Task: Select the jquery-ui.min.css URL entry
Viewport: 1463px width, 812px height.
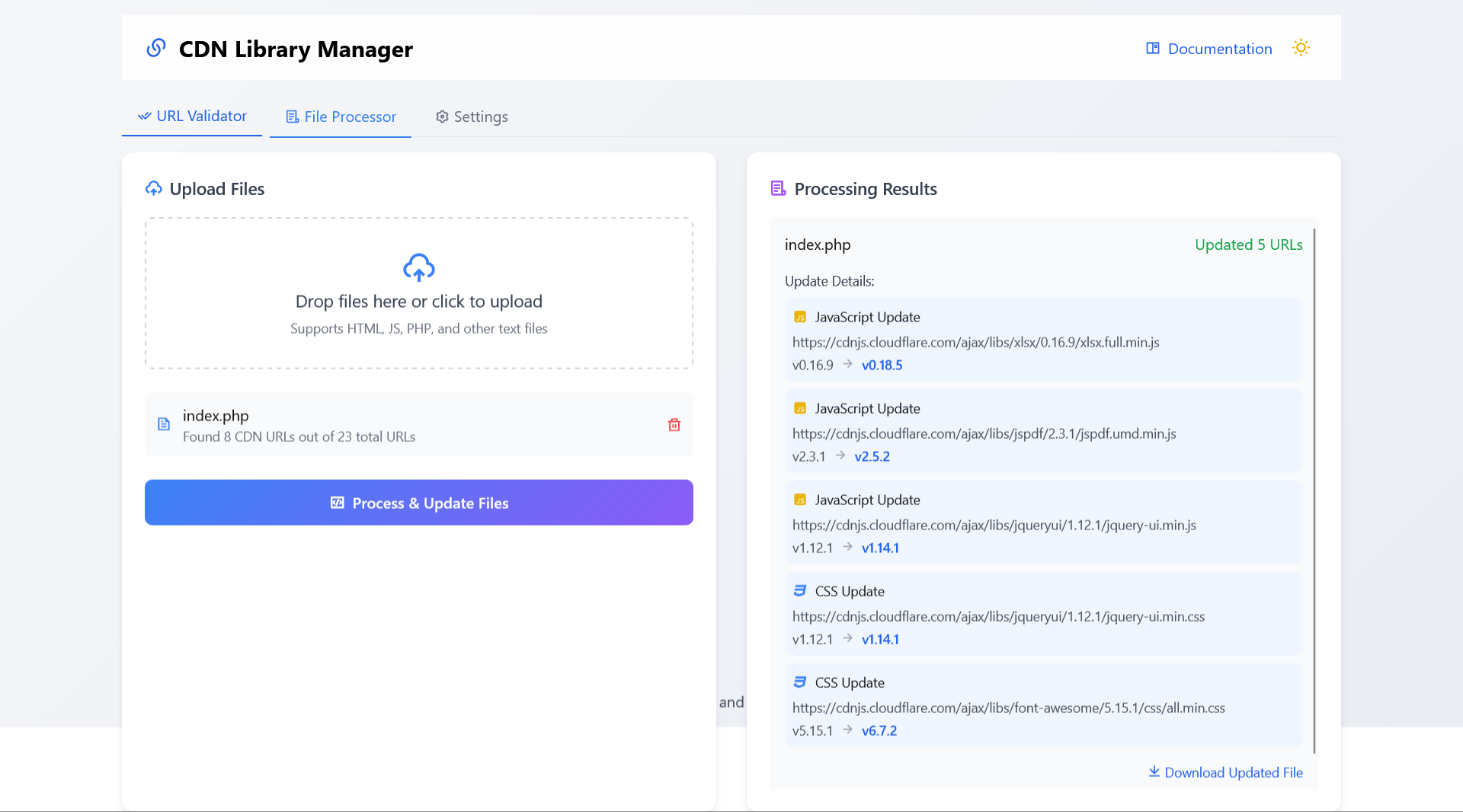Action: coord(998,616)
